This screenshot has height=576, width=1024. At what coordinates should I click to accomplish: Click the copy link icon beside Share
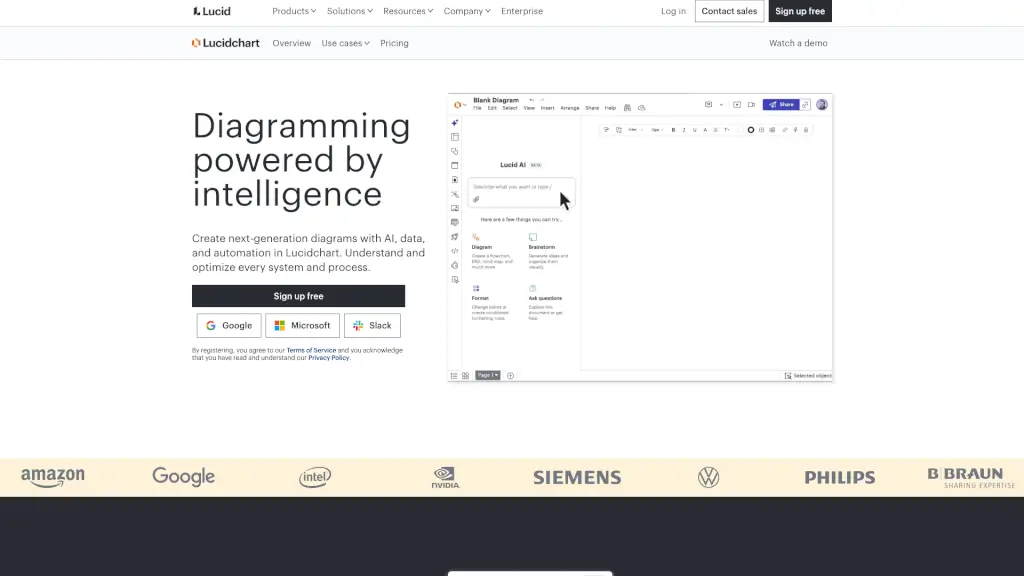click(805, 104)
